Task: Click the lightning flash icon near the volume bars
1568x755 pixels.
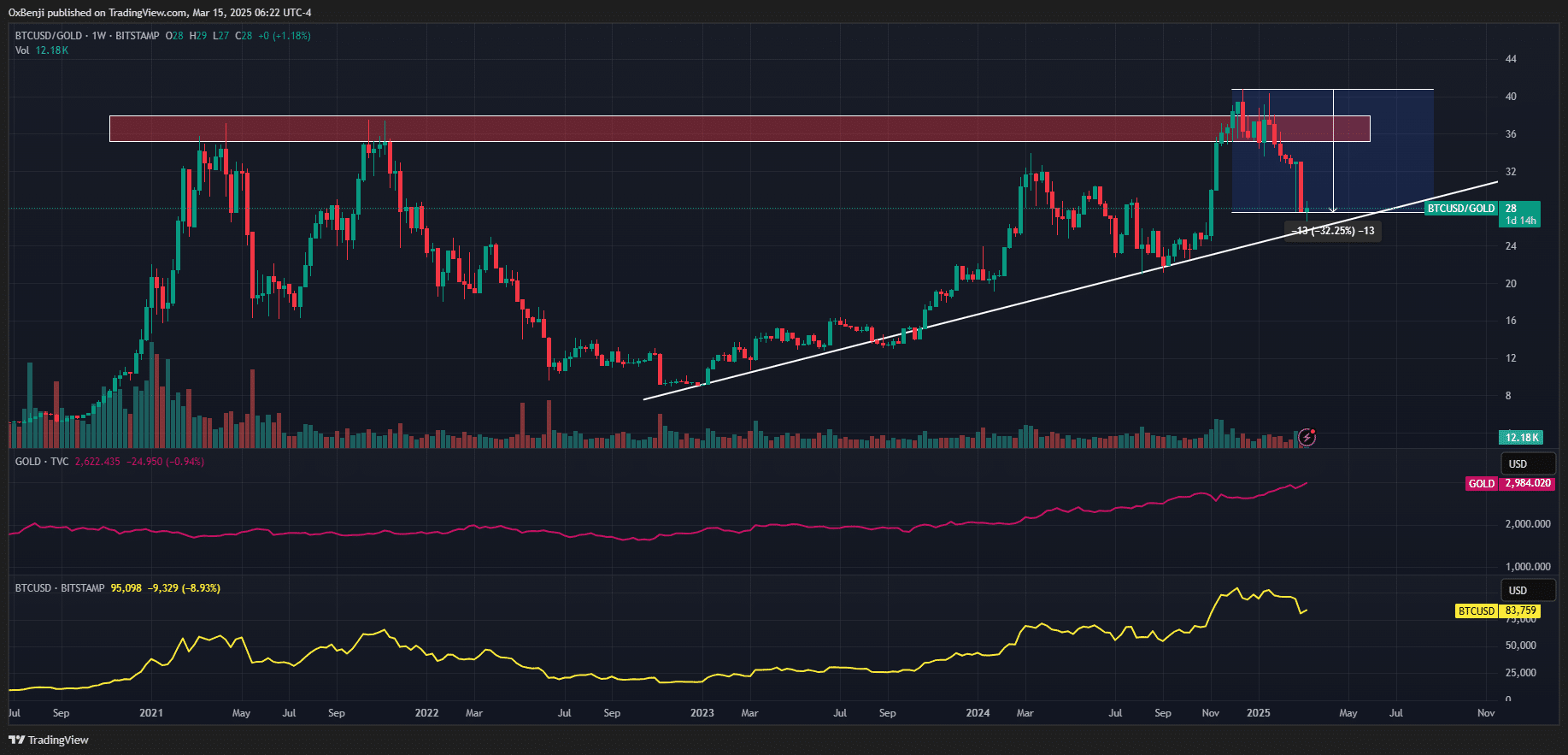Action: point(1307,437)
